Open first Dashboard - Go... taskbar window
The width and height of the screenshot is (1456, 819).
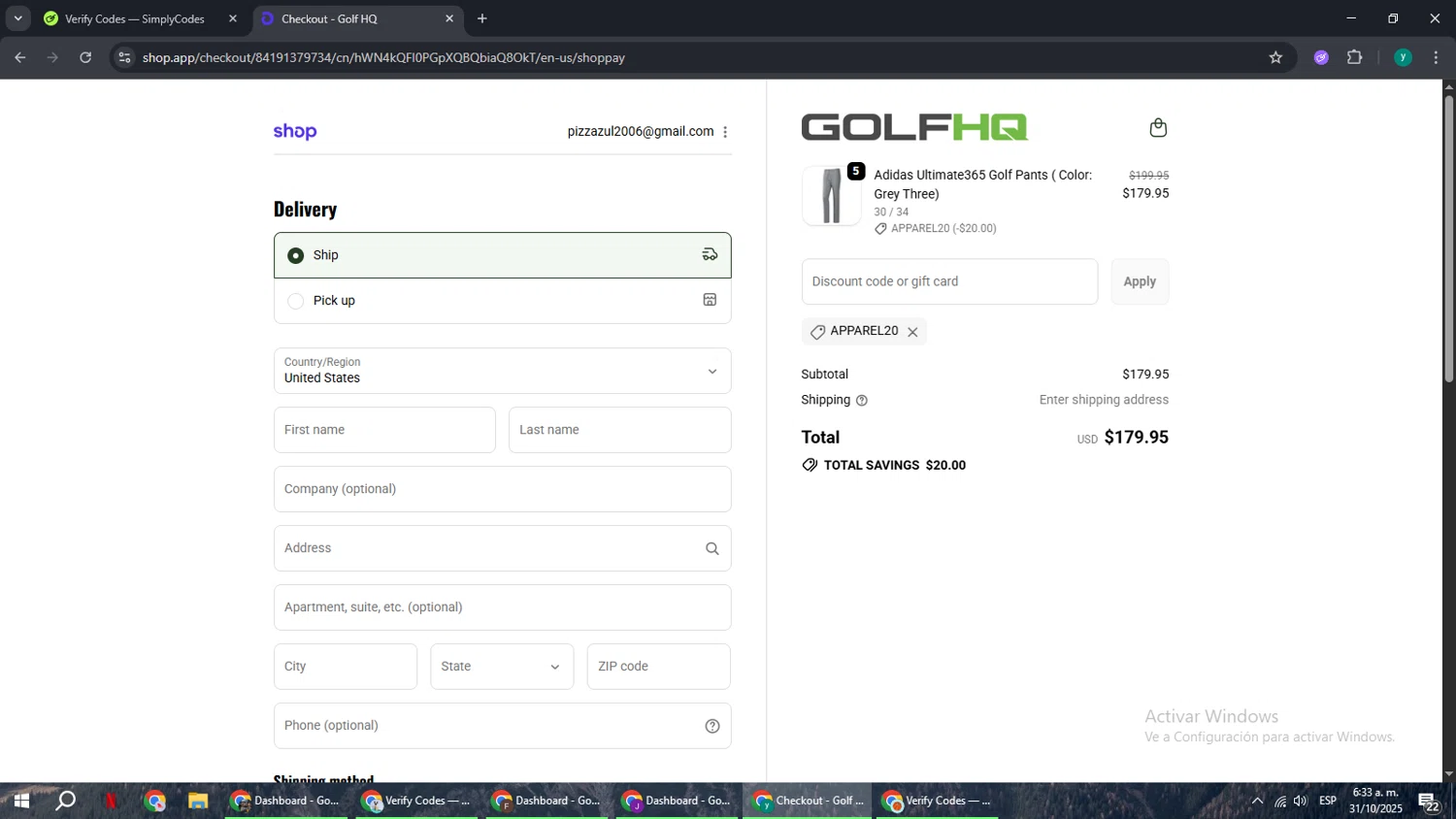pos(286,801)
